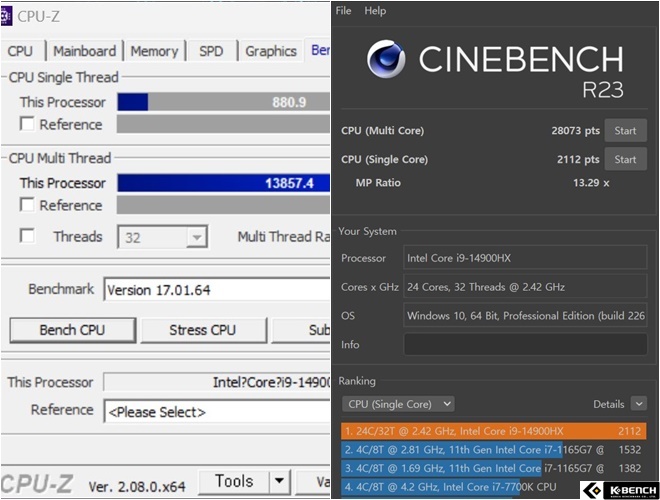The height and width of the screenshot is (500, 660).
Task: Click the single thread score bar 880.9
Action: click(x=224, y=102)
